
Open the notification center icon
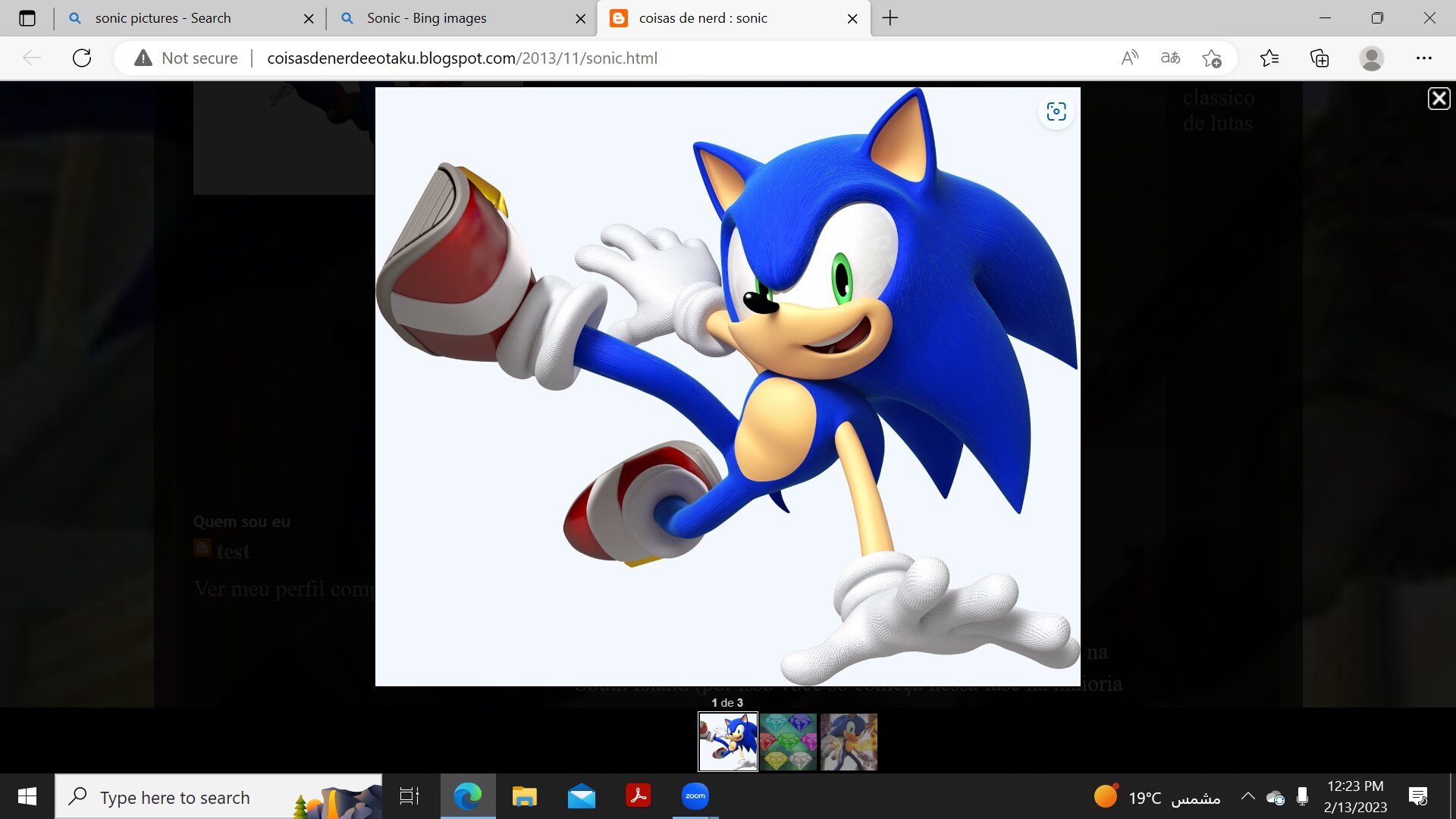pyautogui.click(x=1418, y=796)
